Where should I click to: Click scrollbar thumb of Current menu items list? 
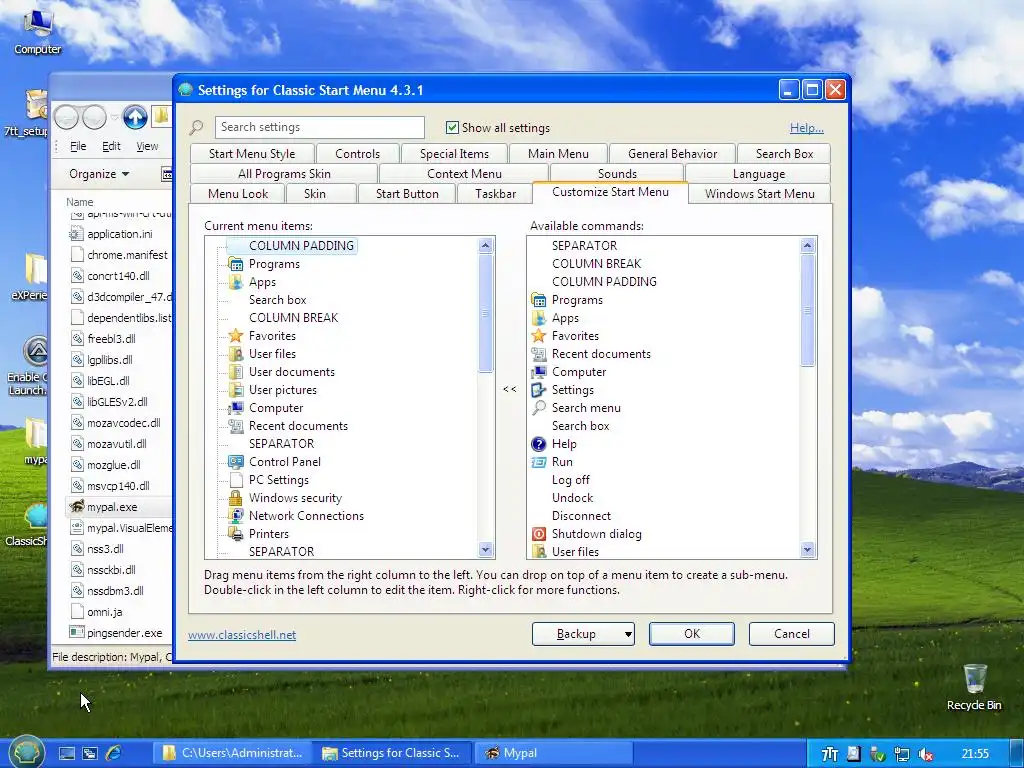485,313
